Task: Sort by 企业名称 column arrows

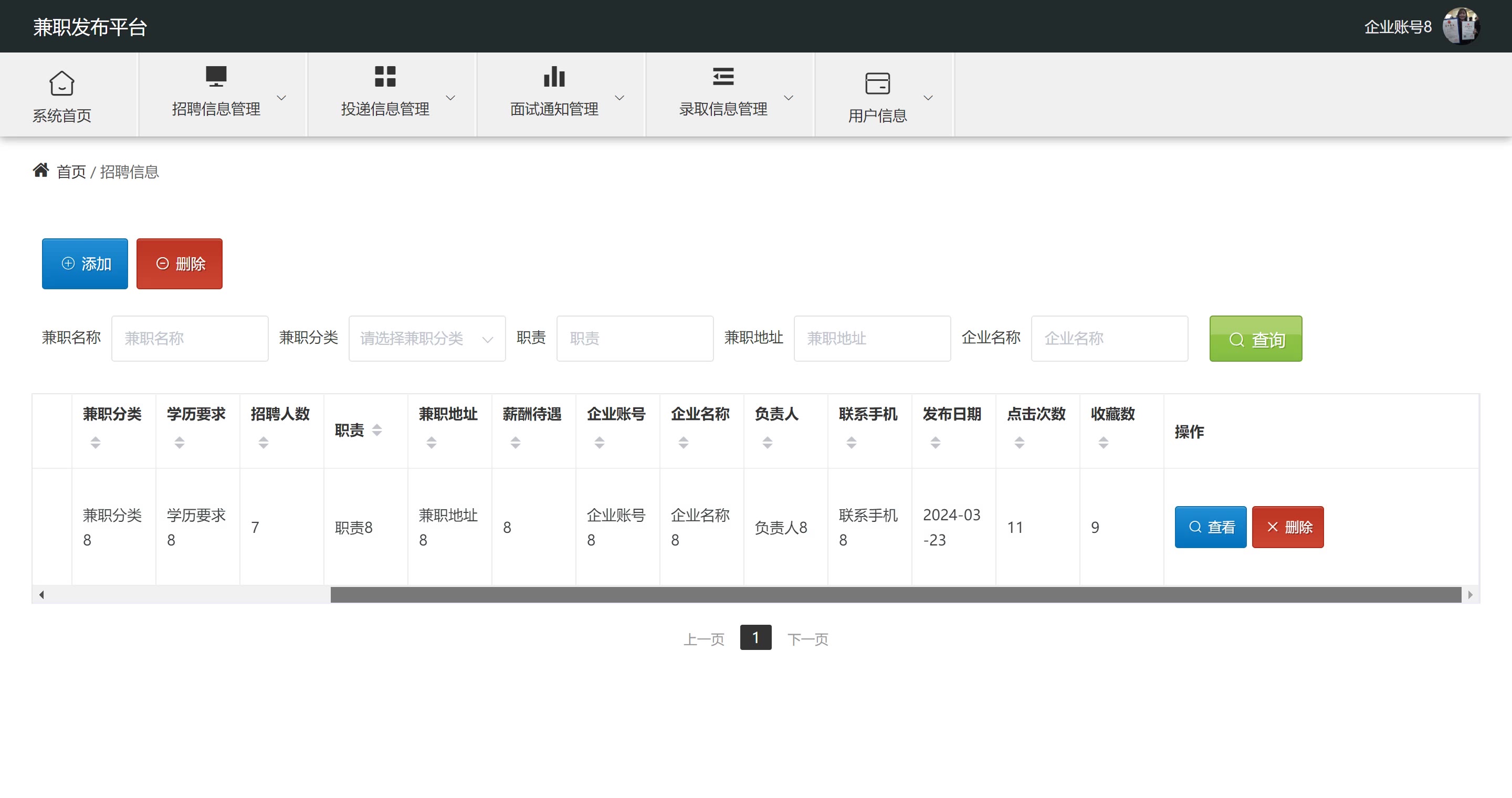Action: click(683, 443)
